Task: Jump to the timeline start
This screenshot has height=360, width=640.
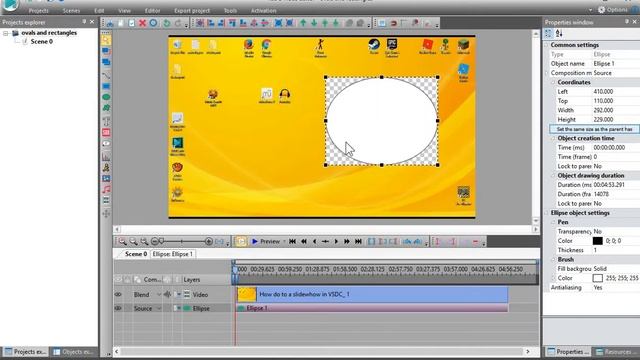Action: pos(292,242)
